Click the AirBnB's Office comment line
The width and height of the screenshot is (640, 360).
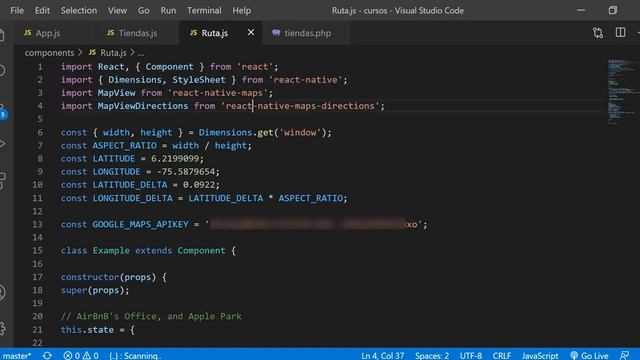(x=151, y=316)
